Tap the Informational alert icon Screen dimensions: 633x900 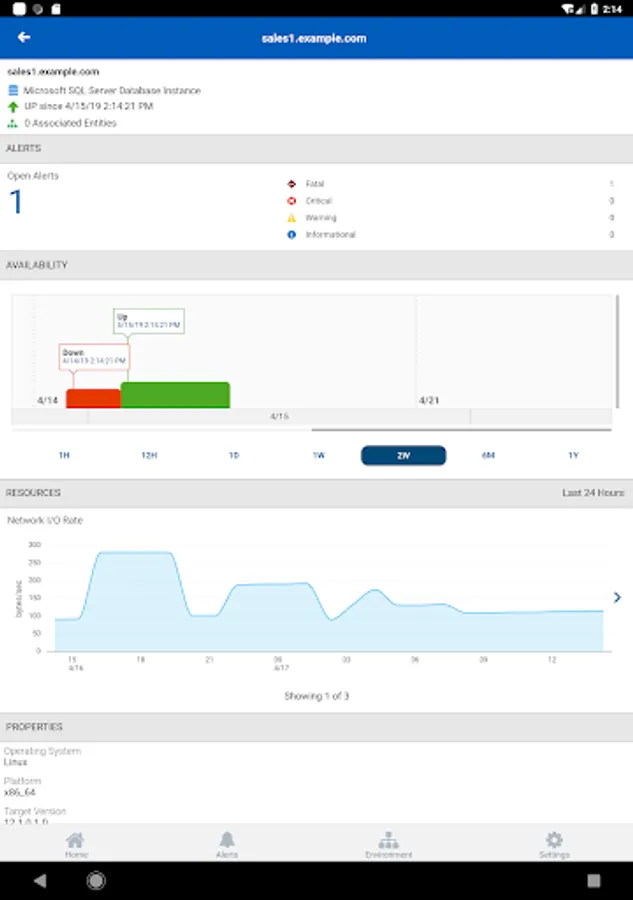pos(292,234)
